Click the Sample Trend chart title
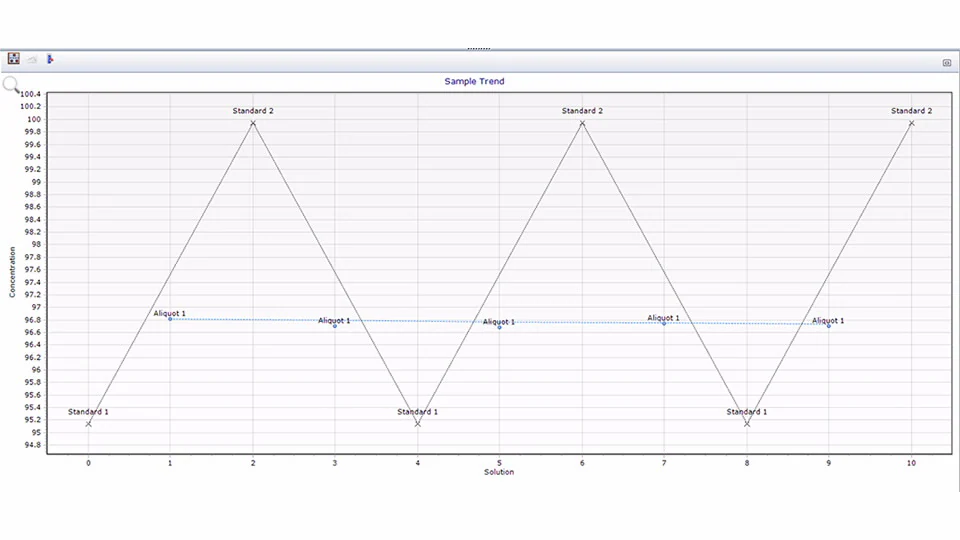Image resolution: width=960 pixels, height=540 pixels. [475, 81]
